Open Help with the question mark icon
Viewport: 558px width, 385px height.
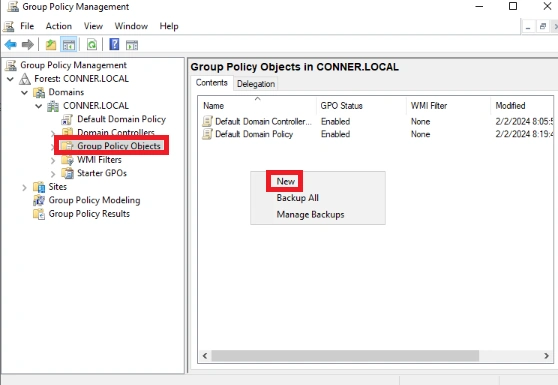114,45
